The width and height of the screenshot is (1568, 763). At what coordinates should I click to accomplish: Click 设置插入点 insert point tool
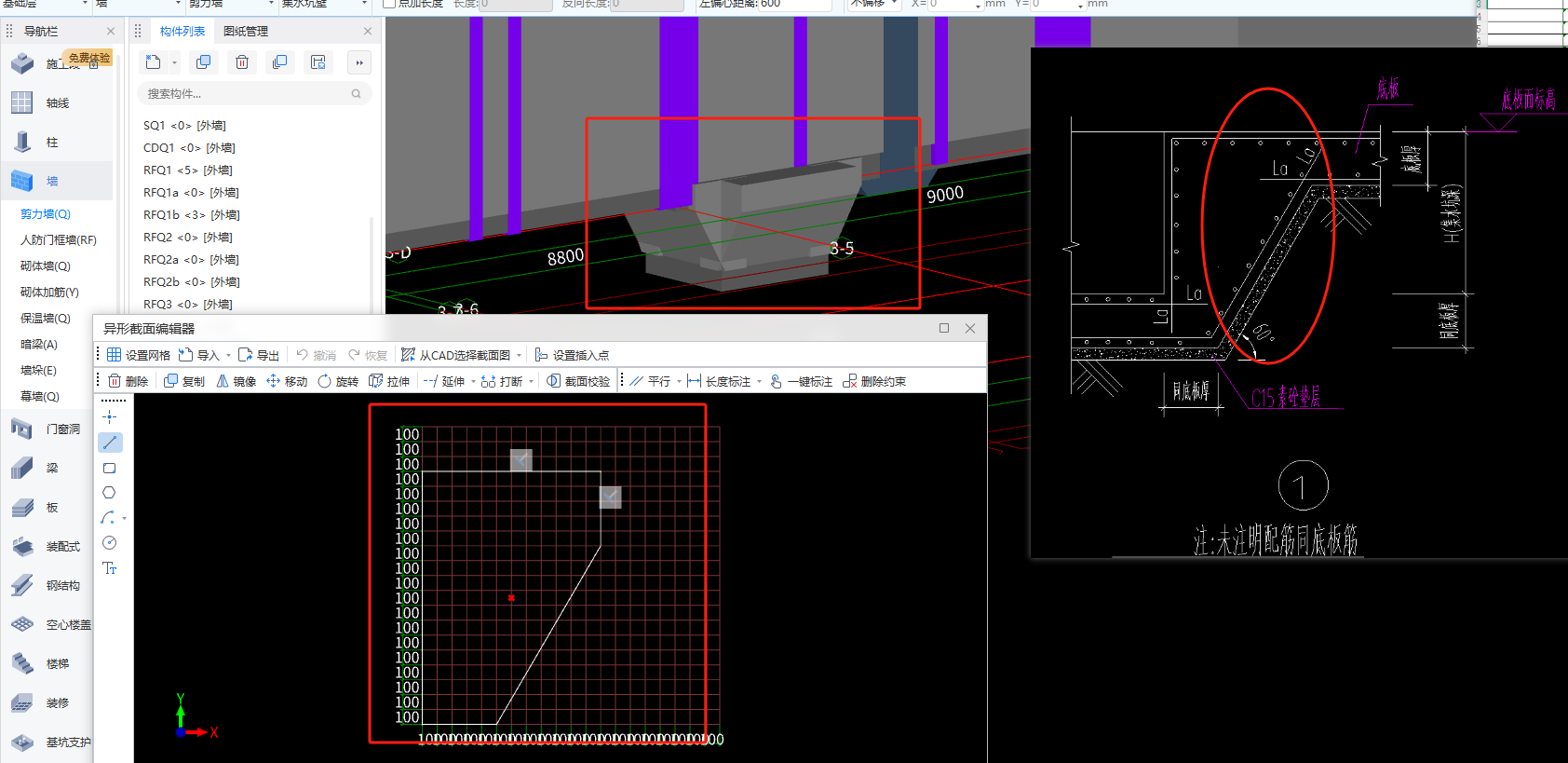(x=572, y=355)
